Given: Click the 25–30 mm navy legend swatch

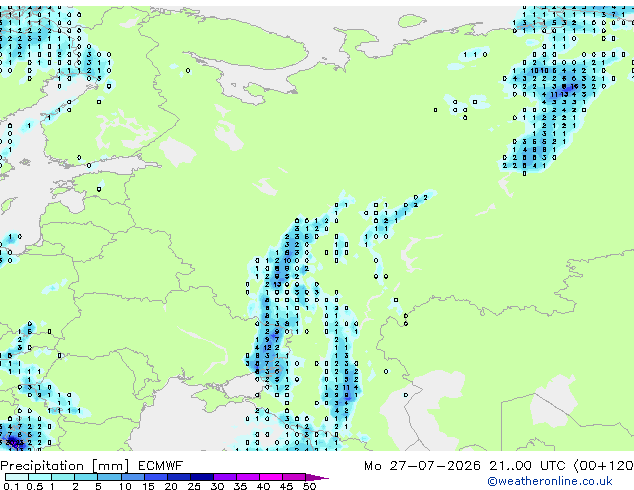Looking at the screenshot, I should (x=201, y=477).
